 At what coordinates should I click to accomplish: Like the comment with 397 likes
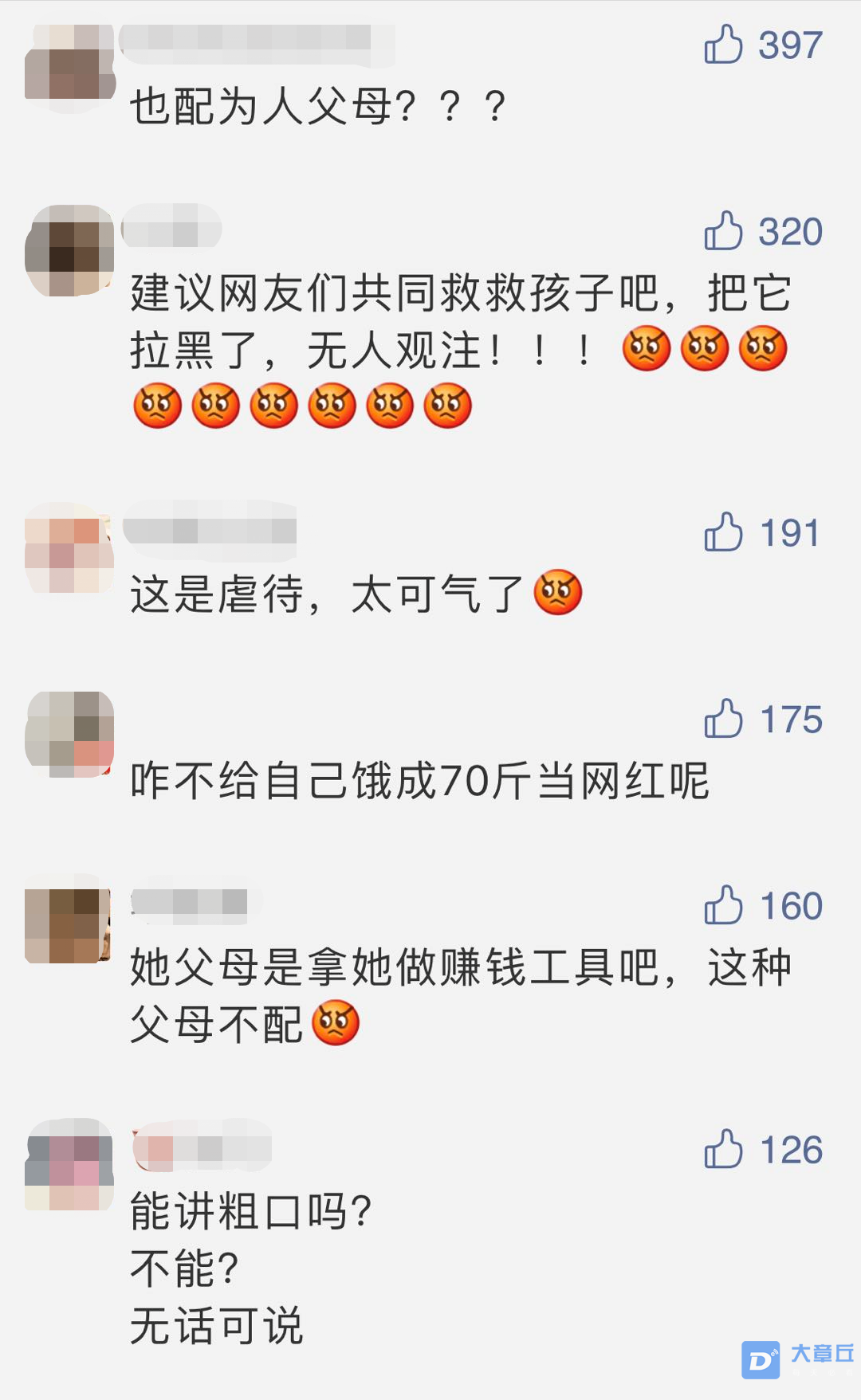click(723, 44)
